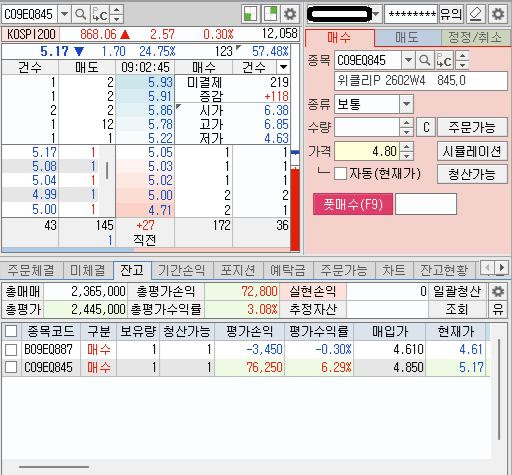Click 청산가능 button
This screenshot has height=475, width=512.
pyautogui.click(x=472, y=174)
